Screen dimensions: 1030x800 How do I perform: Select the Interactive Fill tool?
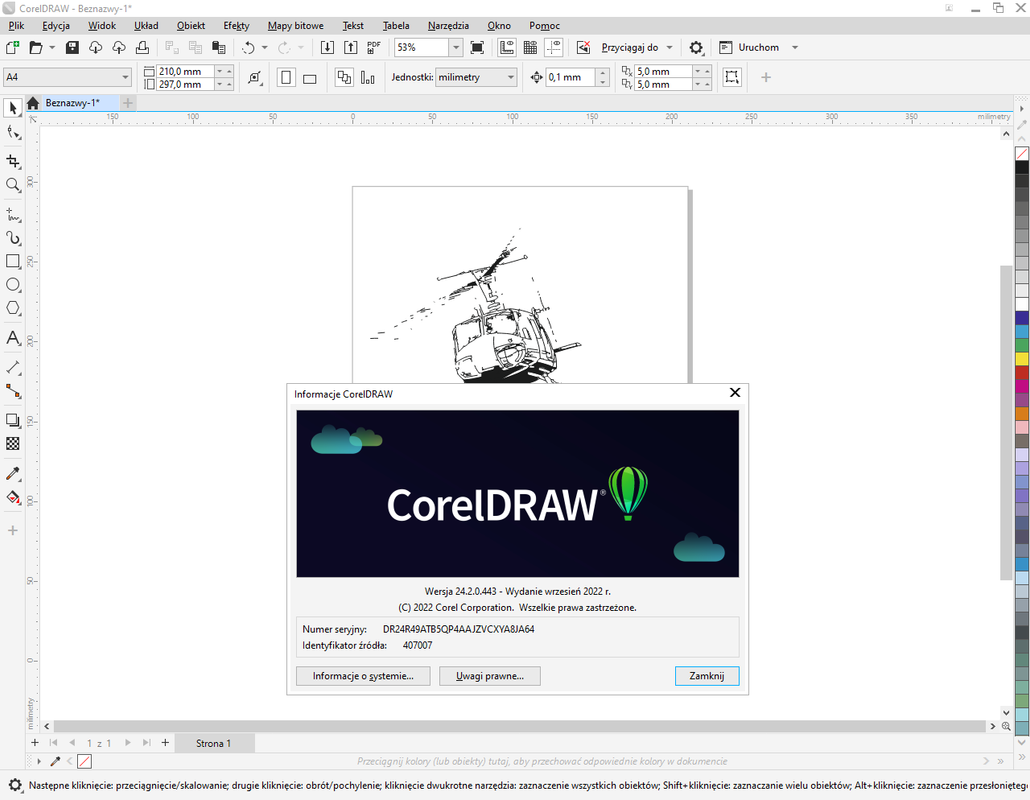pos(12,497)
